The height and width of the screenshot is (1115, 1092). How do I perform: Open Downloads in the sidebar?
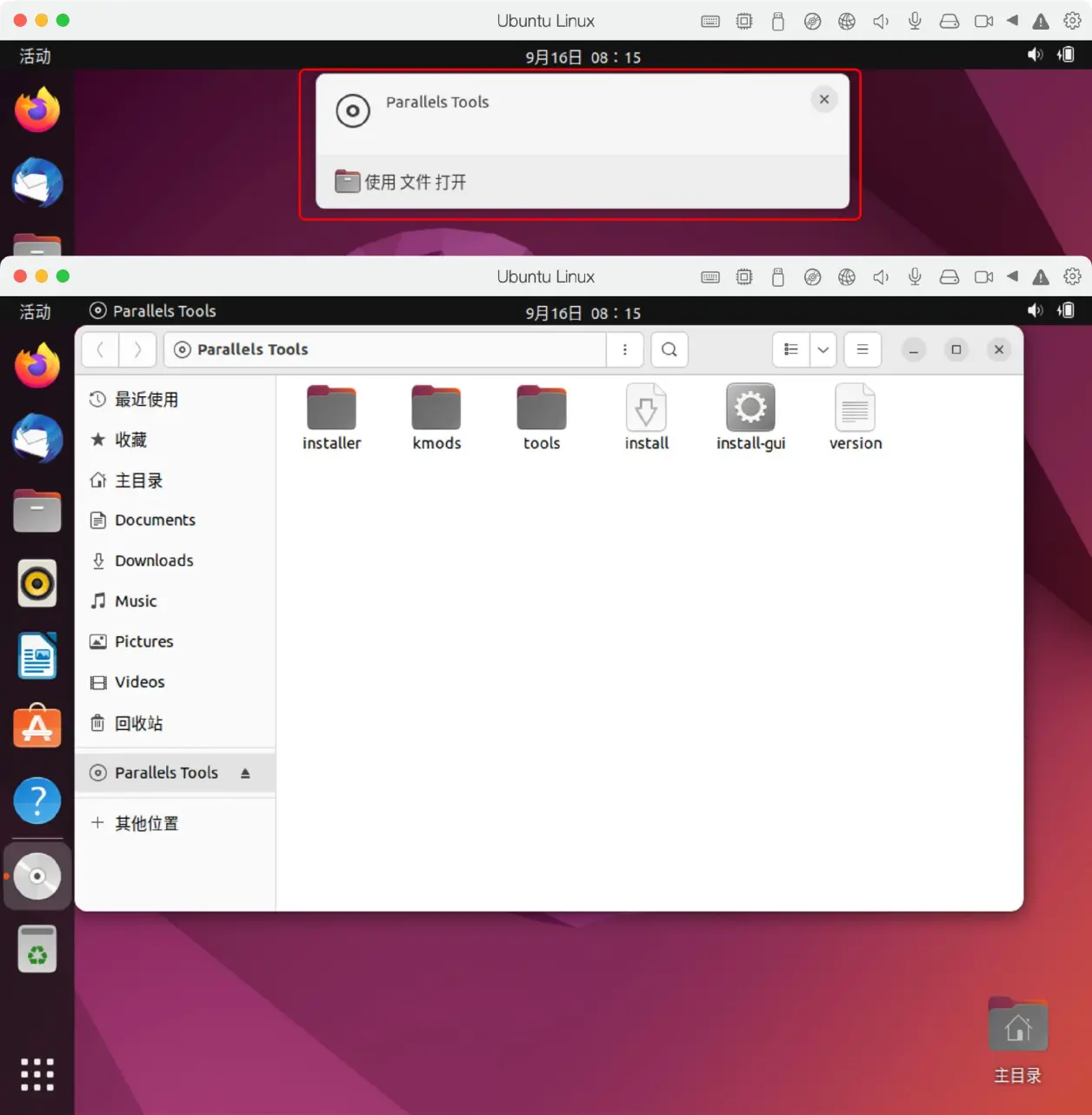pos(175,561)
